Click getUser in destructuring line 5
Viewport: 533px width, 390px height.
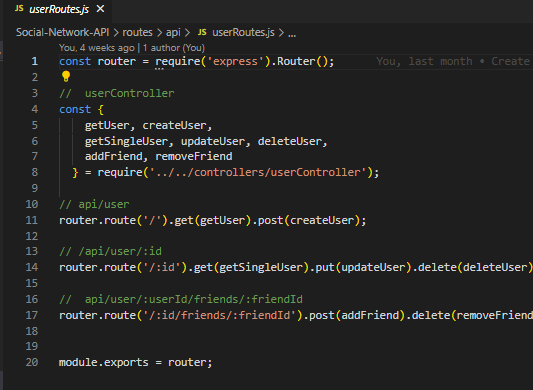107,126
